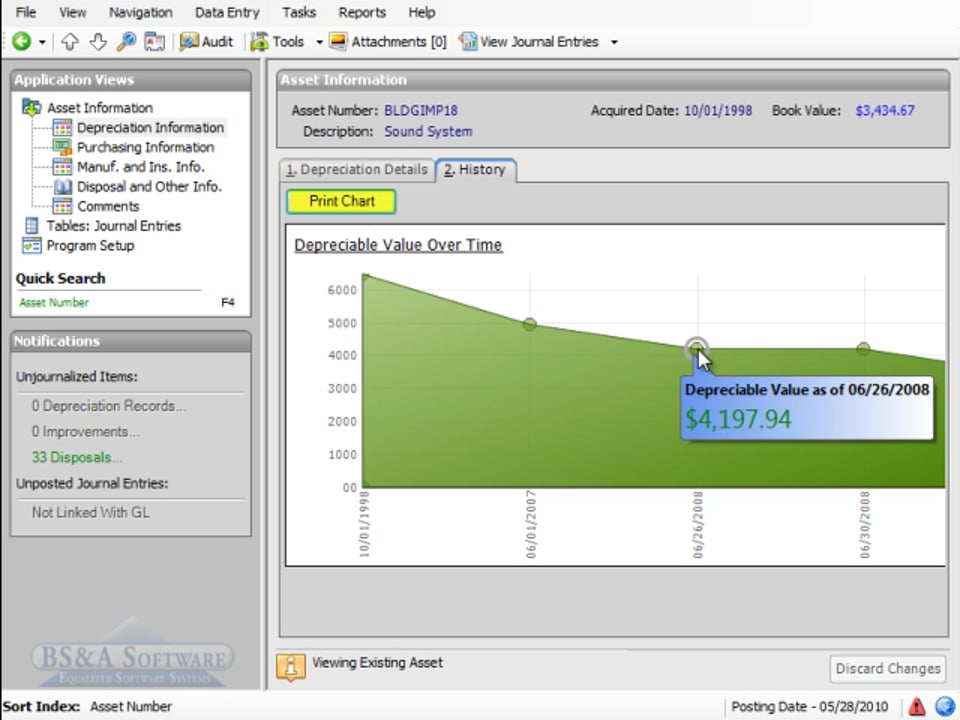Open the File menu
960x720 pixels.
(26, 12)
